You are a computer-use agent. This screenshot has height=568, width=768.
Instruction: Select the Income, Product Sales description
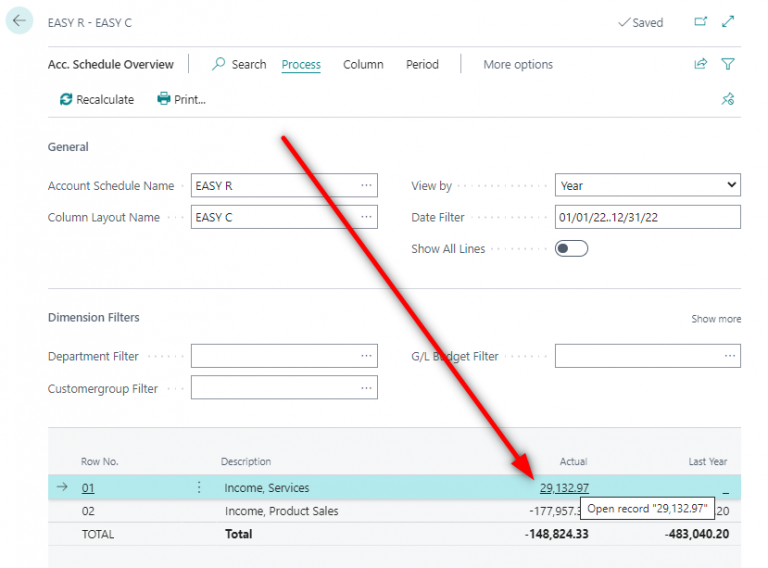tap(282, 511)
